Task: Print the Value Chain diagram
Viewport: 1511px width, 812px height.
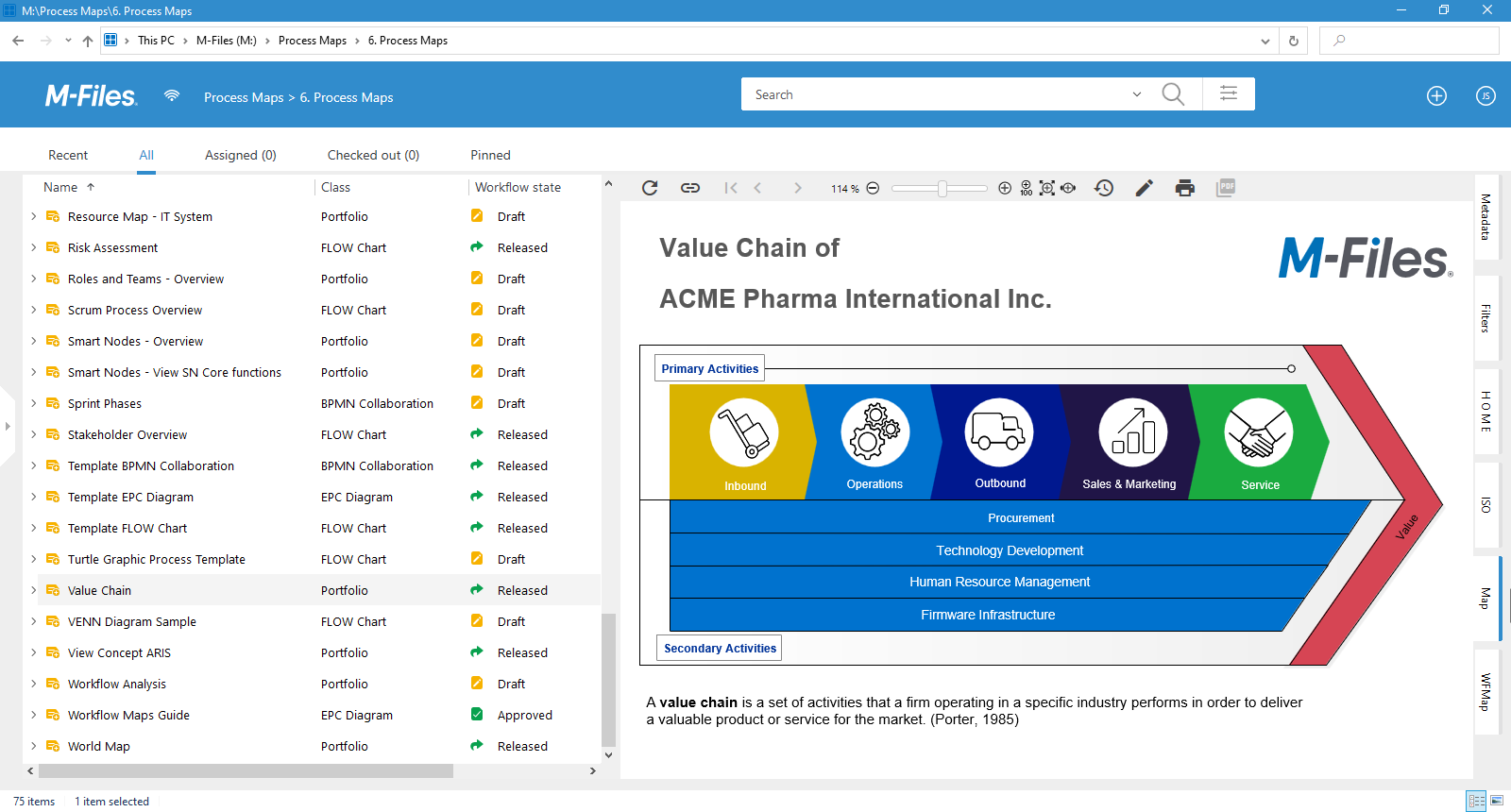Action: point(1184,188)
